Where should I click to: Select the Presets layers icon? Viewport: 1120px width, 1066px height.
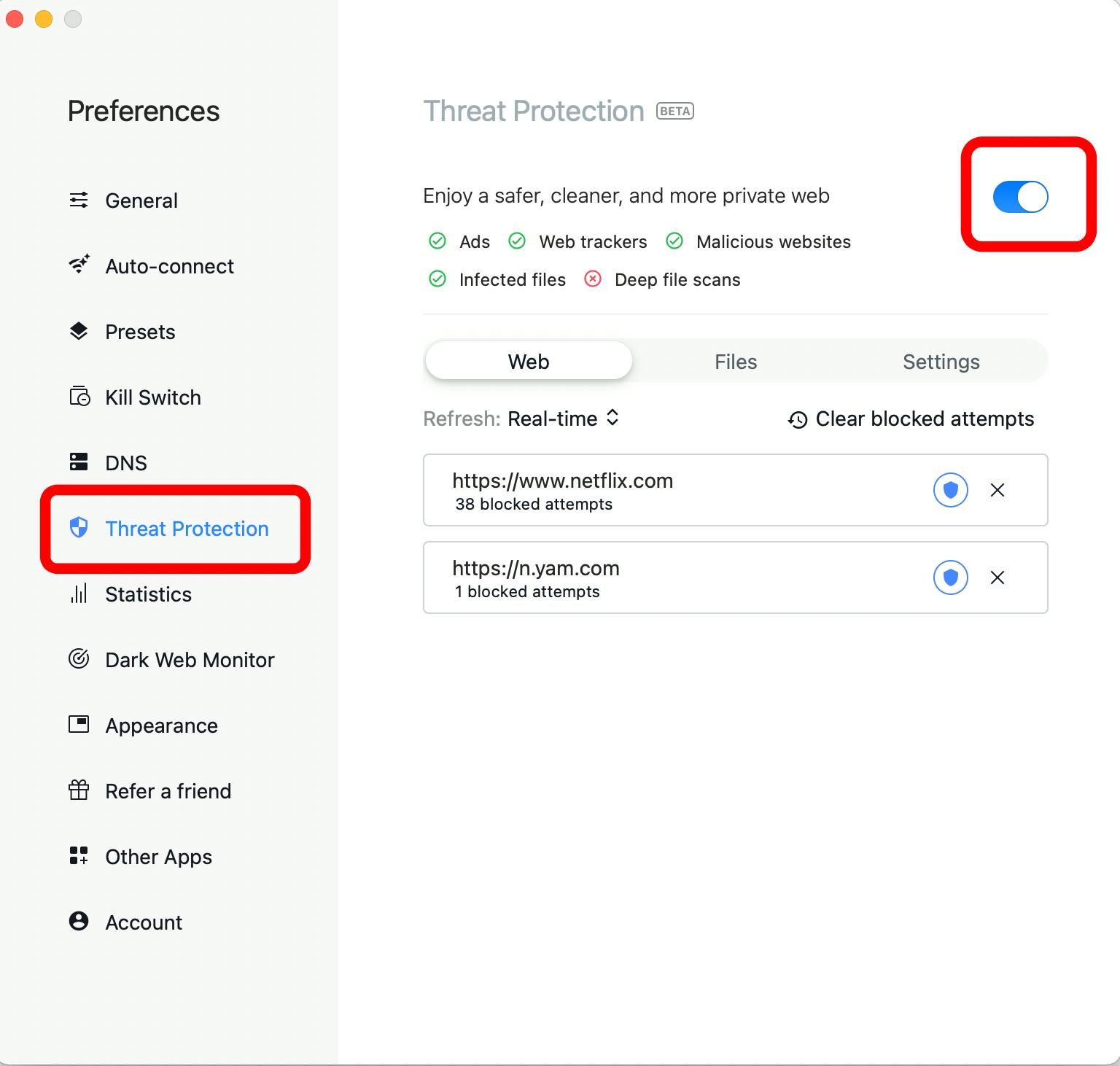coord(79,331)
